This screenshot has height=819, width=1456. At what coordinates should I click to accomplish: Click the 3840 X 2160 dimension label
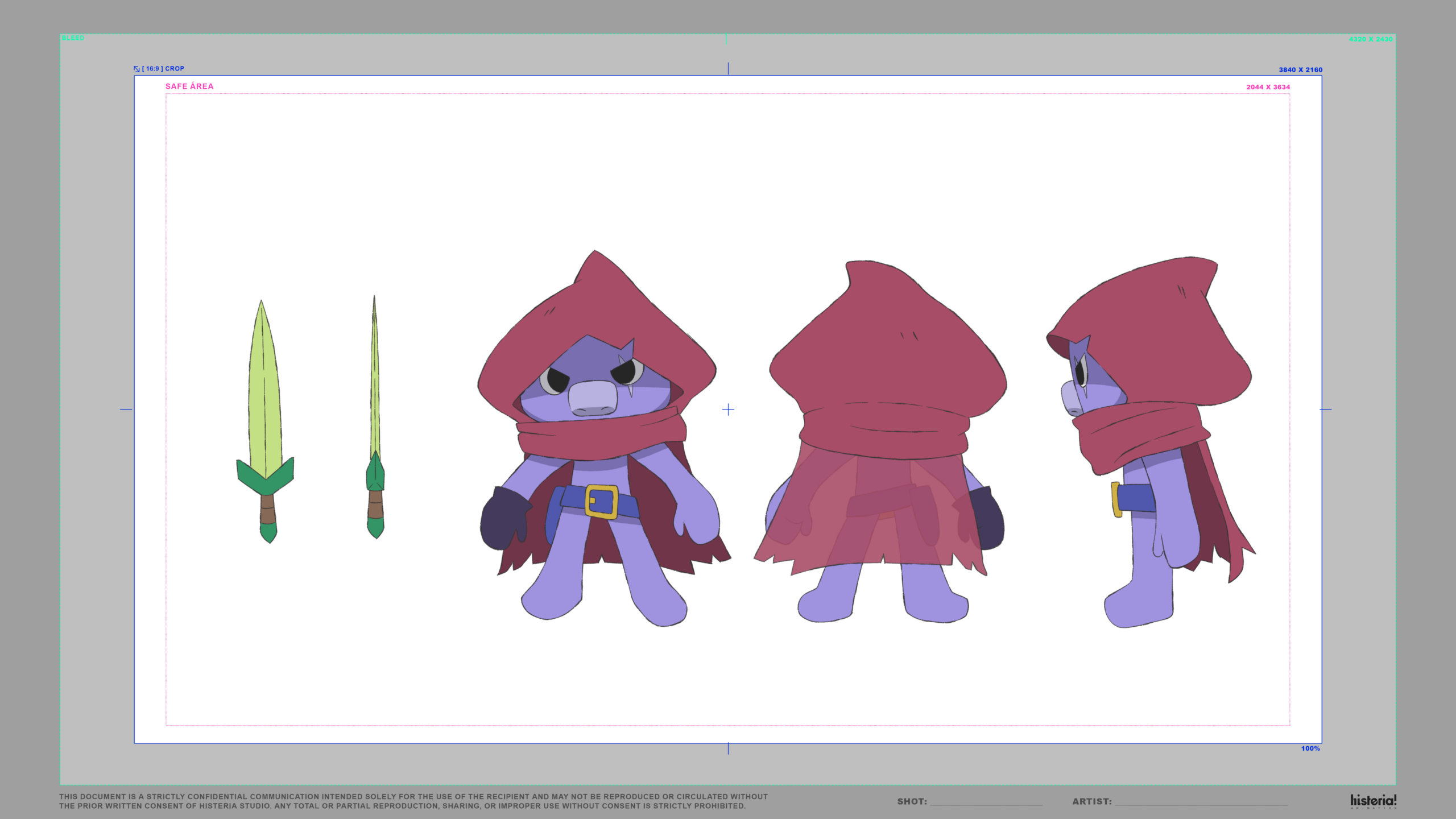click(x=1300, y=70)
